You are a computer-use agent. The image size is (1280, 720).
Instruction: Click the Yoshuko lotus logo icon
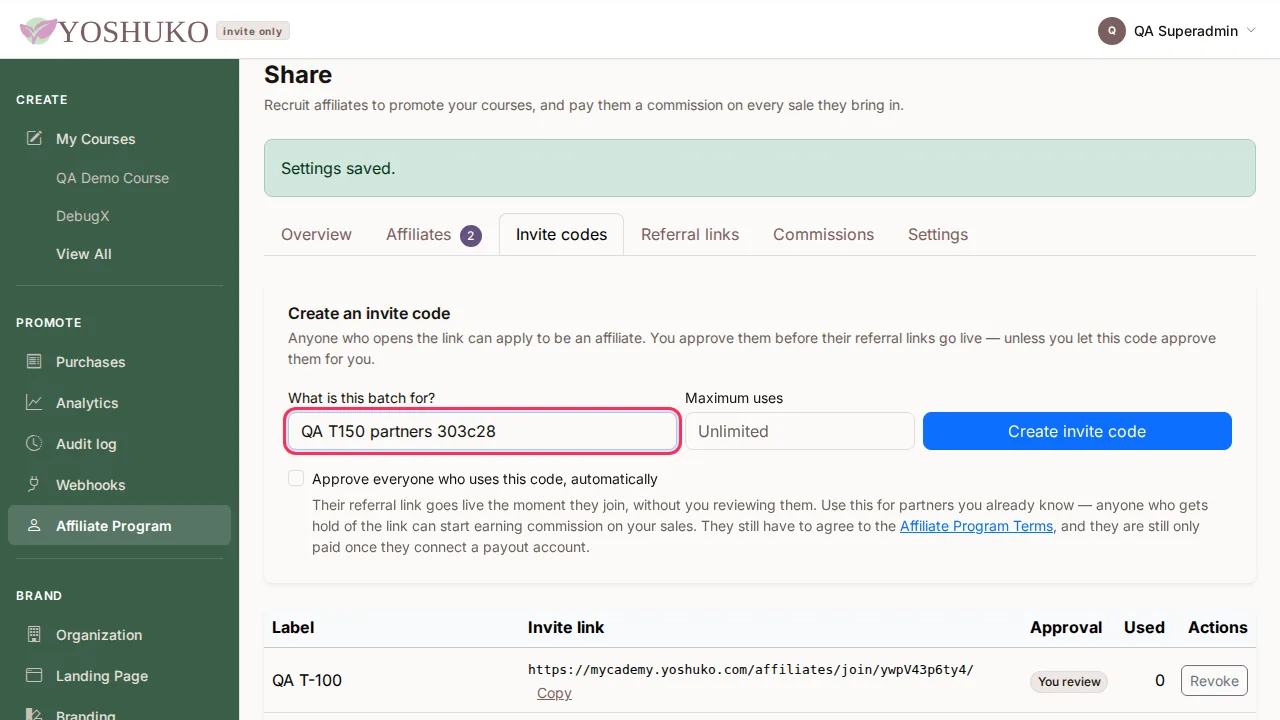point(39,31)
